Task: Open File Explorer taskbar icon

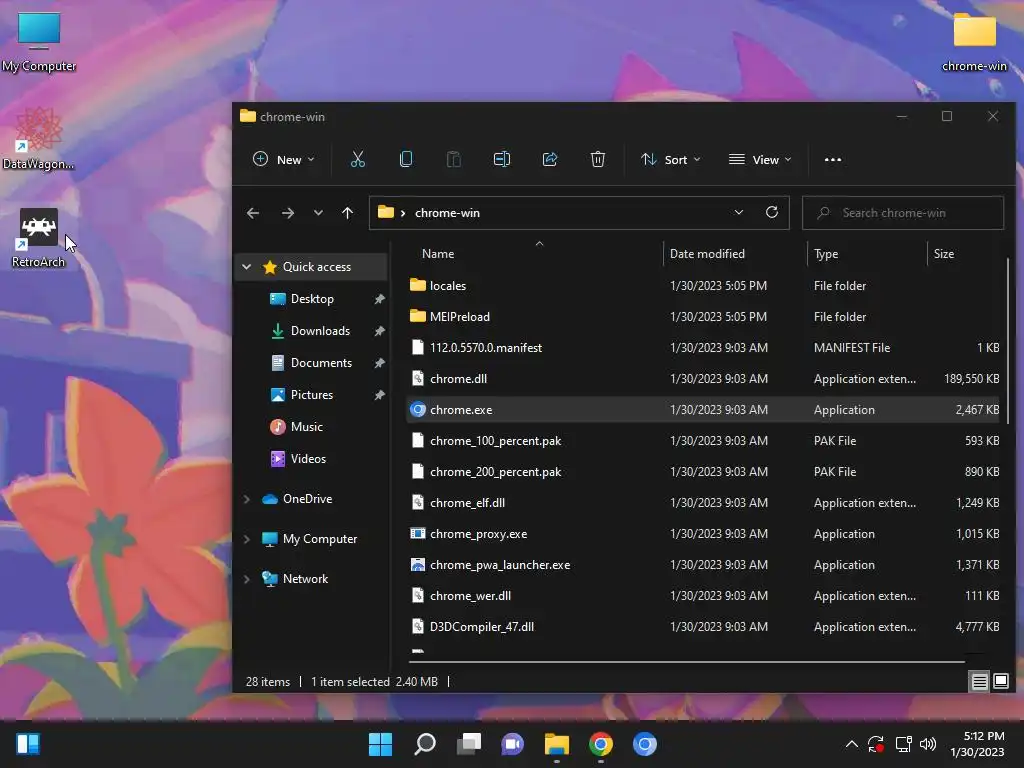Action: pos(556,744)
